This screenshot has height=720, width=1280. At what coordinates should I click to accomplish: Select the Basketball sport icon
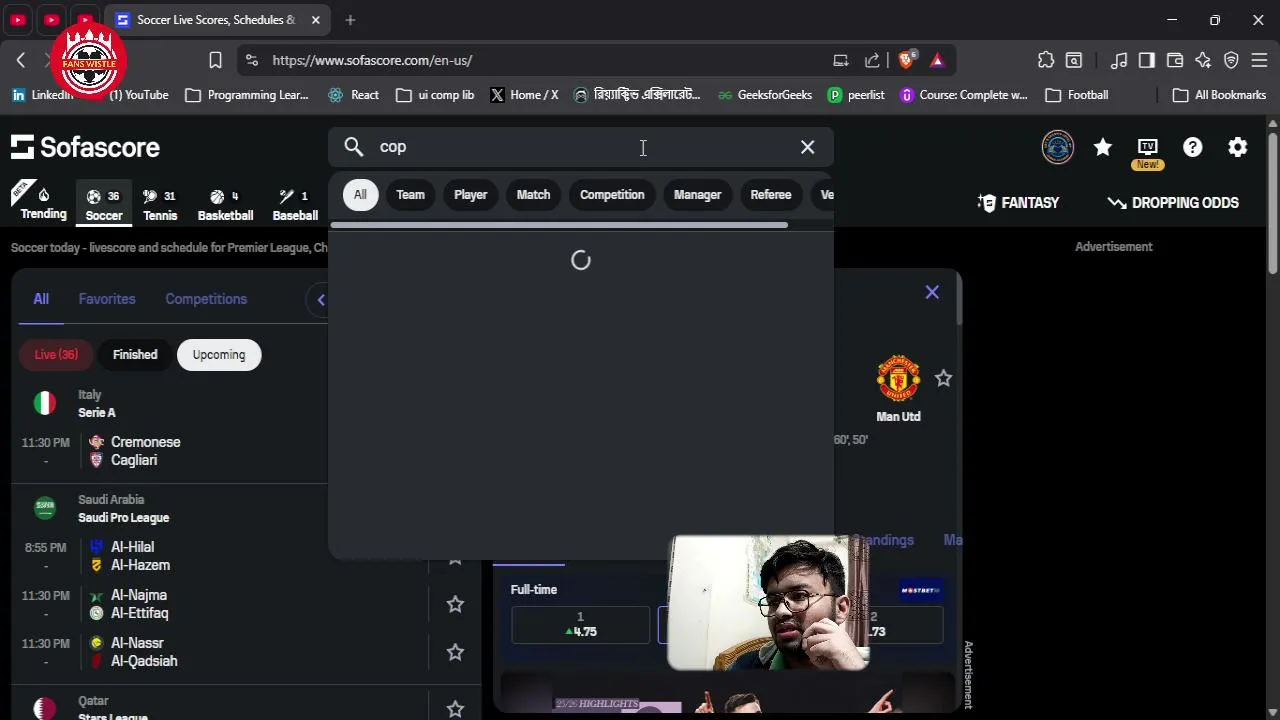[x=225, y=204]
